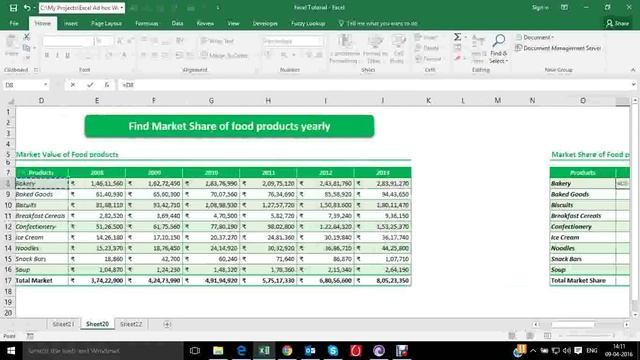Click the horizontal scrollbar thumb
This screenshot has height=360, width=640.
point(573,324)
